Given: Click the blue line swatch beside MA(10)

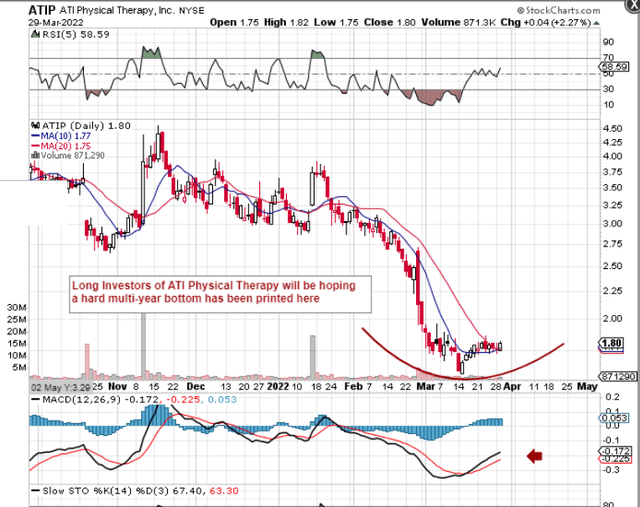Looking at the screenshot, I should 36,136.
